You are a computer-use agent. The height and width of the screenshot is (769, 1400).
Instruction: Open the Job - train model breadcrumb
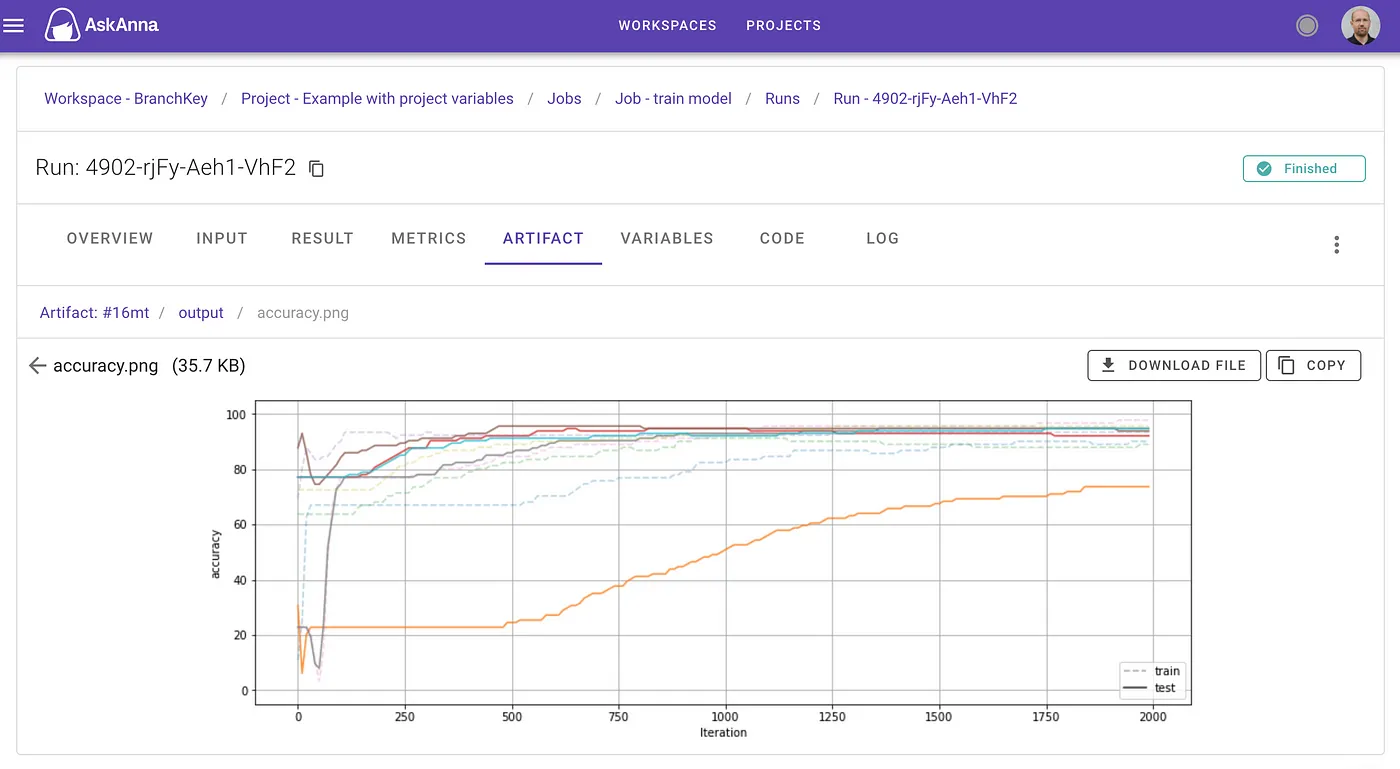coord(673,99)
